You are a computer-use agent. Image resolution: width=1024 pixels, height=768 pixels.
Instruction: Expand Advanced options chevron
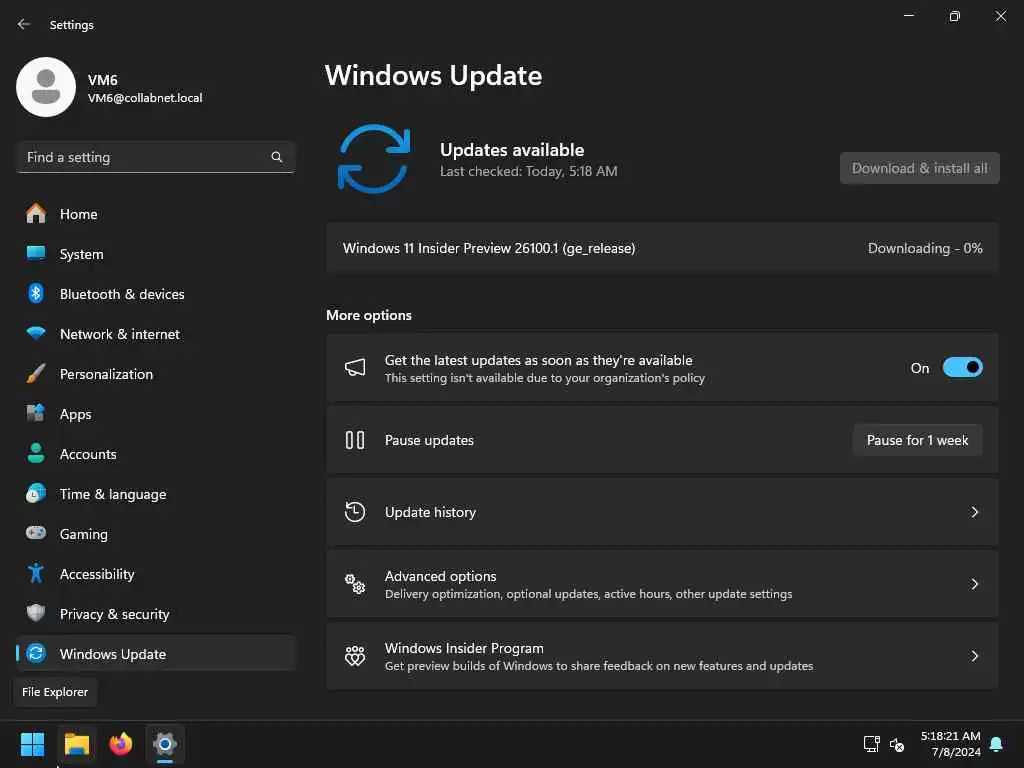[x=974, y=584]
